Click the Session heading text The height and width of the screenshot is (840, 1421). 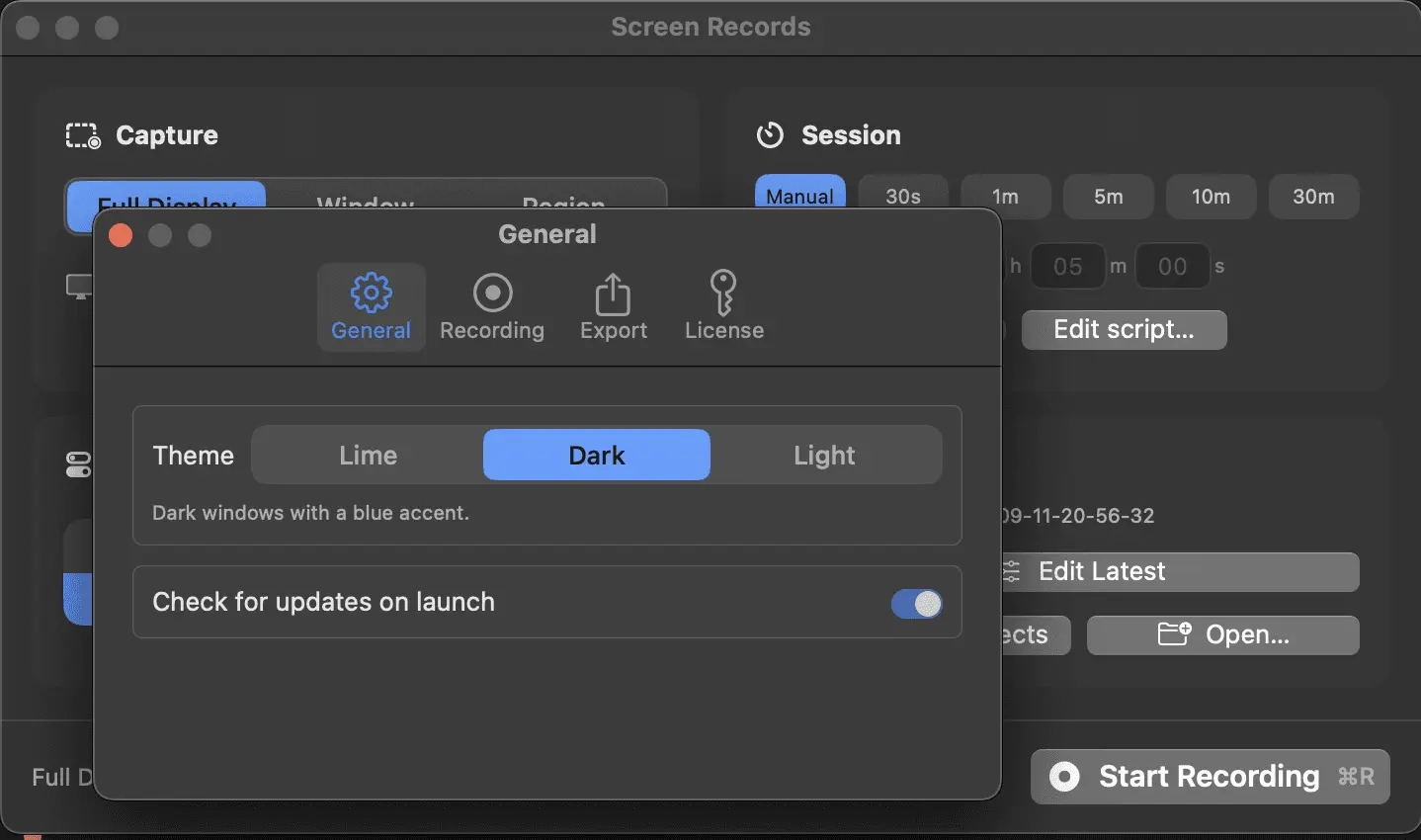[x=851, y=135]
